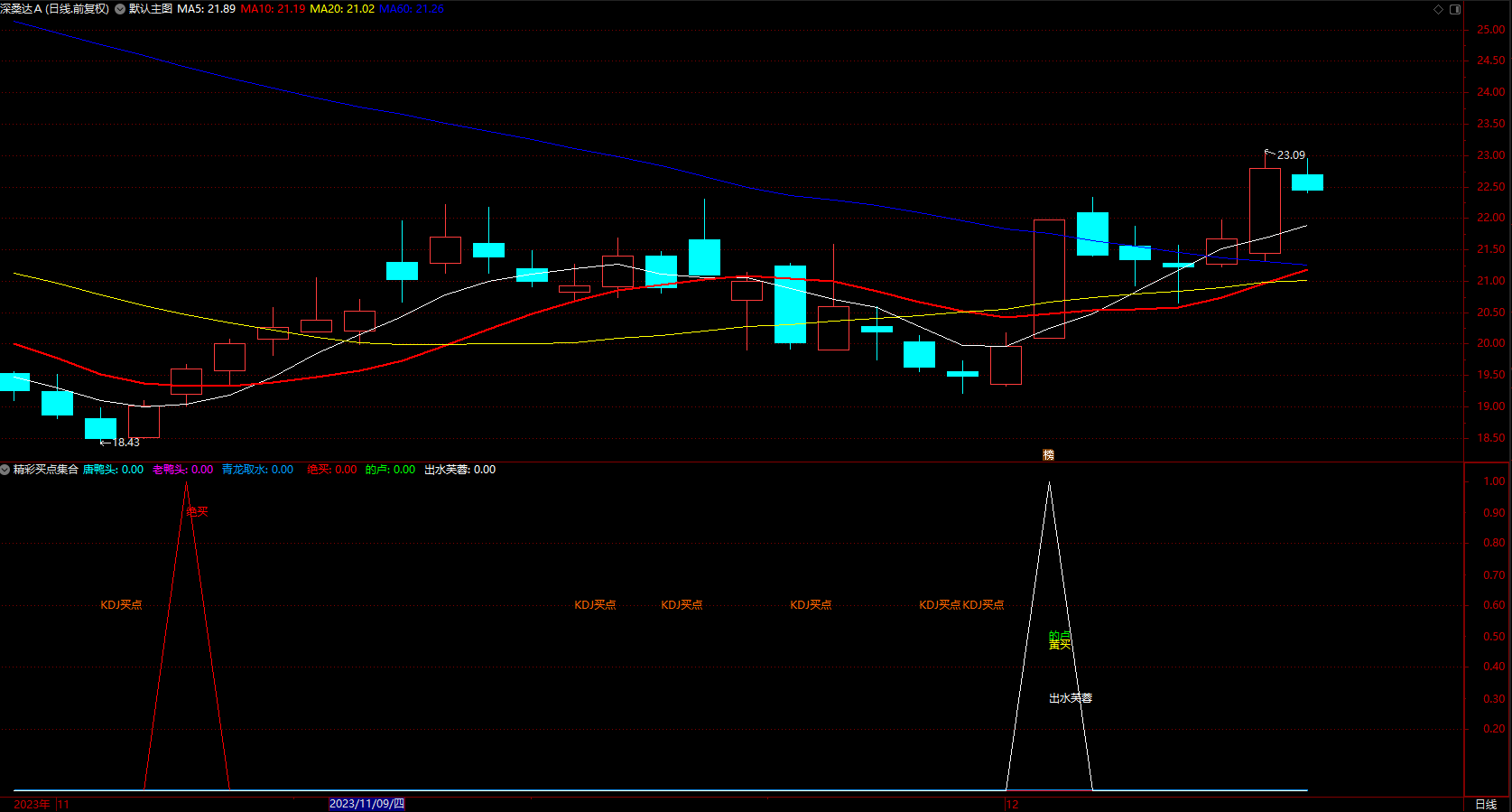Select the MA60: 21.26 legend value

pyautogui.click(x=412, y=9)
